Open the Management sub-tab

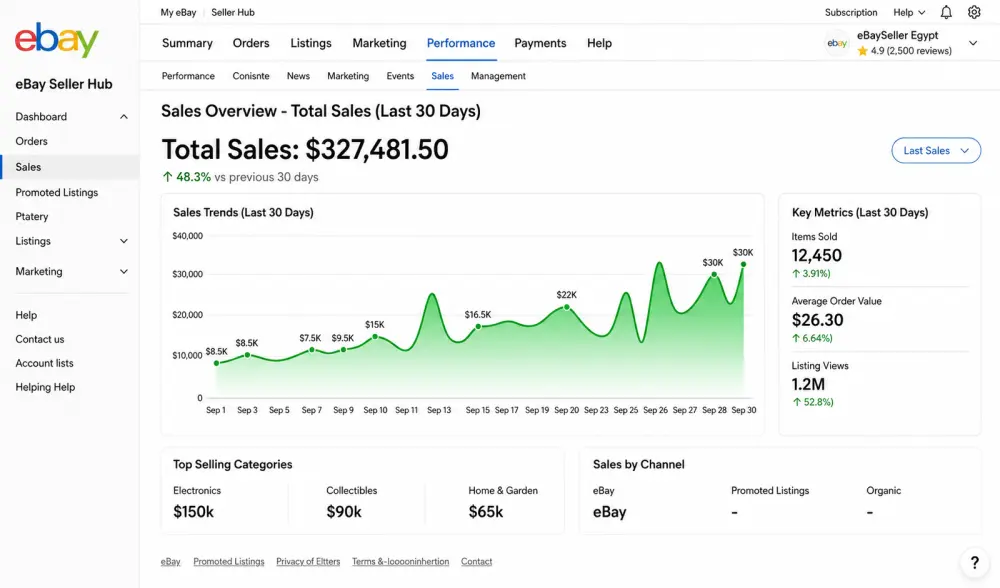tap(498, 76)
